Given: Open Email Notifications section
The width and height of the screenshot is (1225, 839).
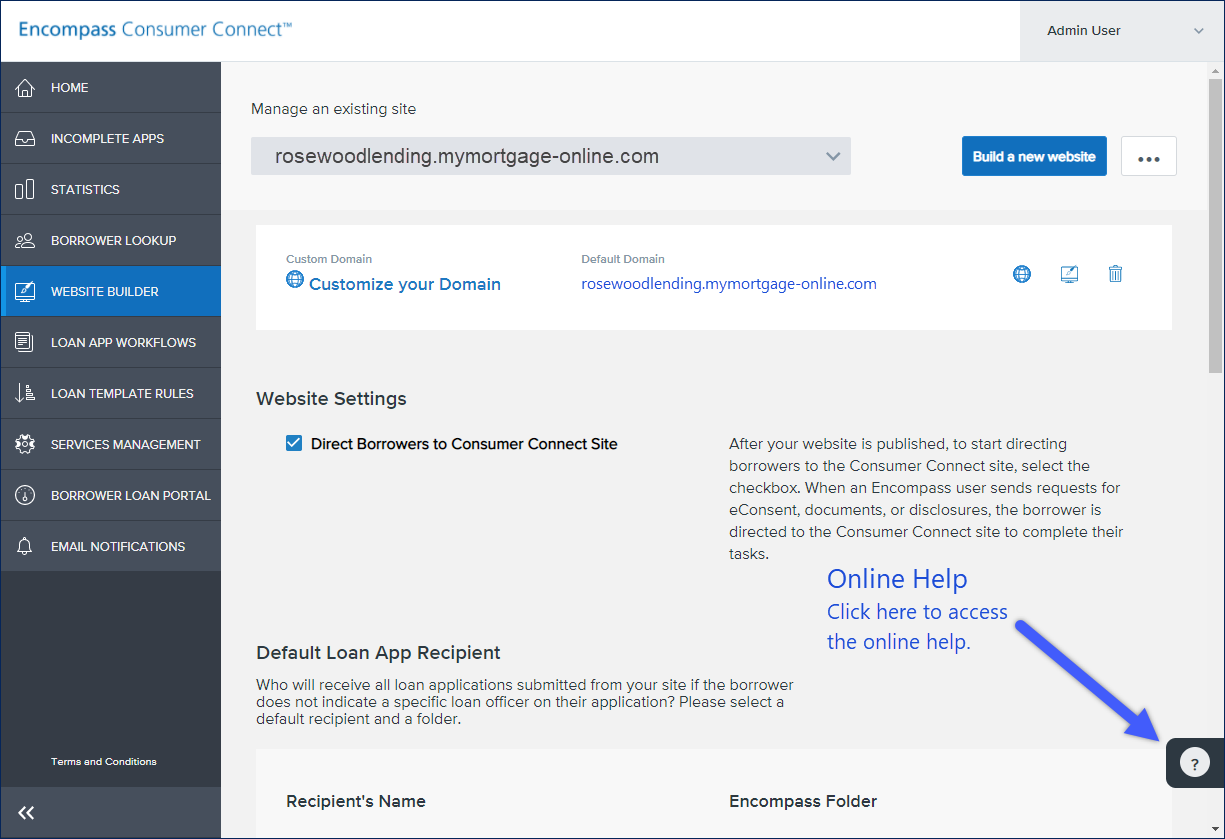Looking at the screenshot, I should coord(111,547).
